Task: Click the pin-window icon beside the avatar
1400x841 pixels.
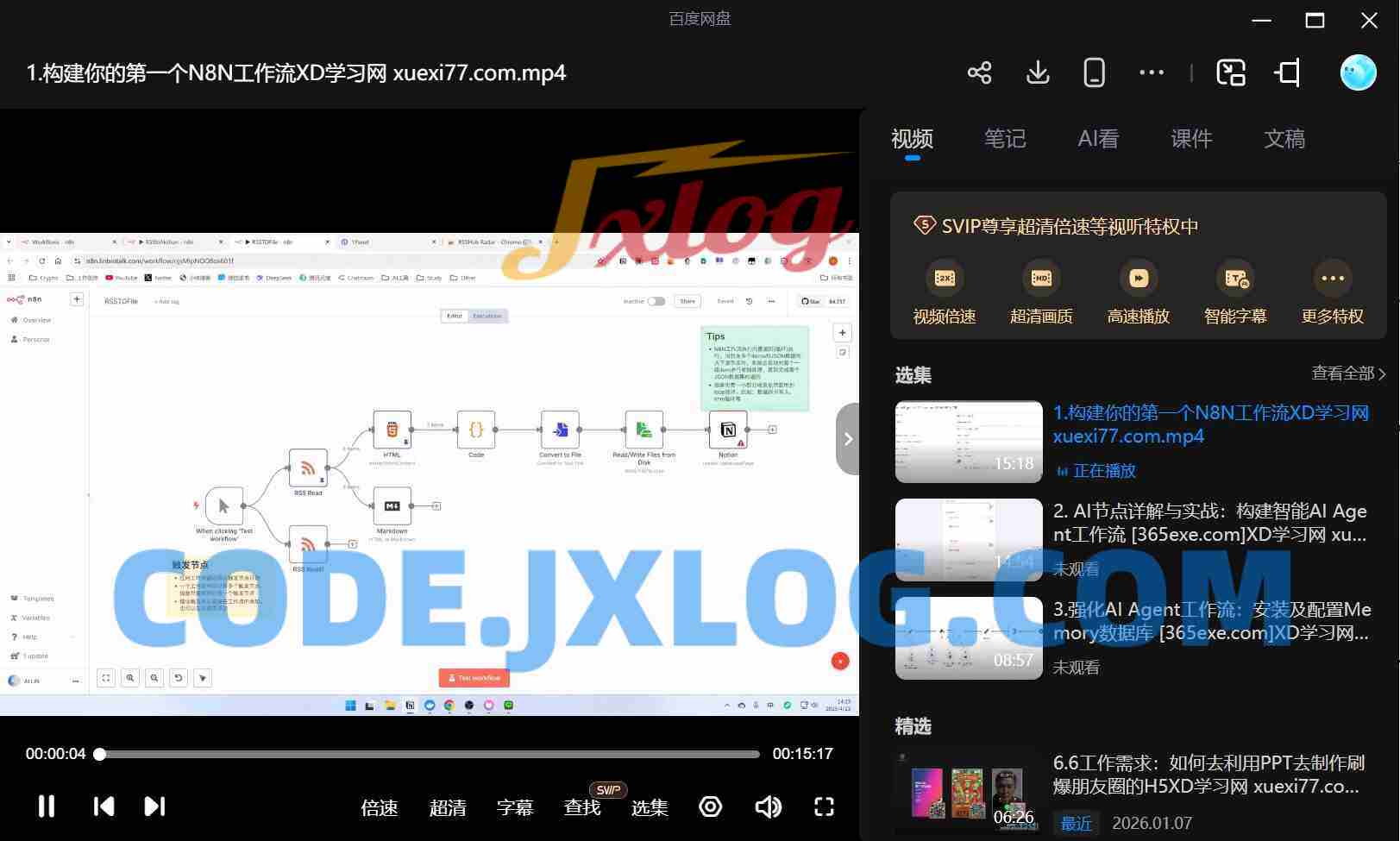Action: [1288, 72]
